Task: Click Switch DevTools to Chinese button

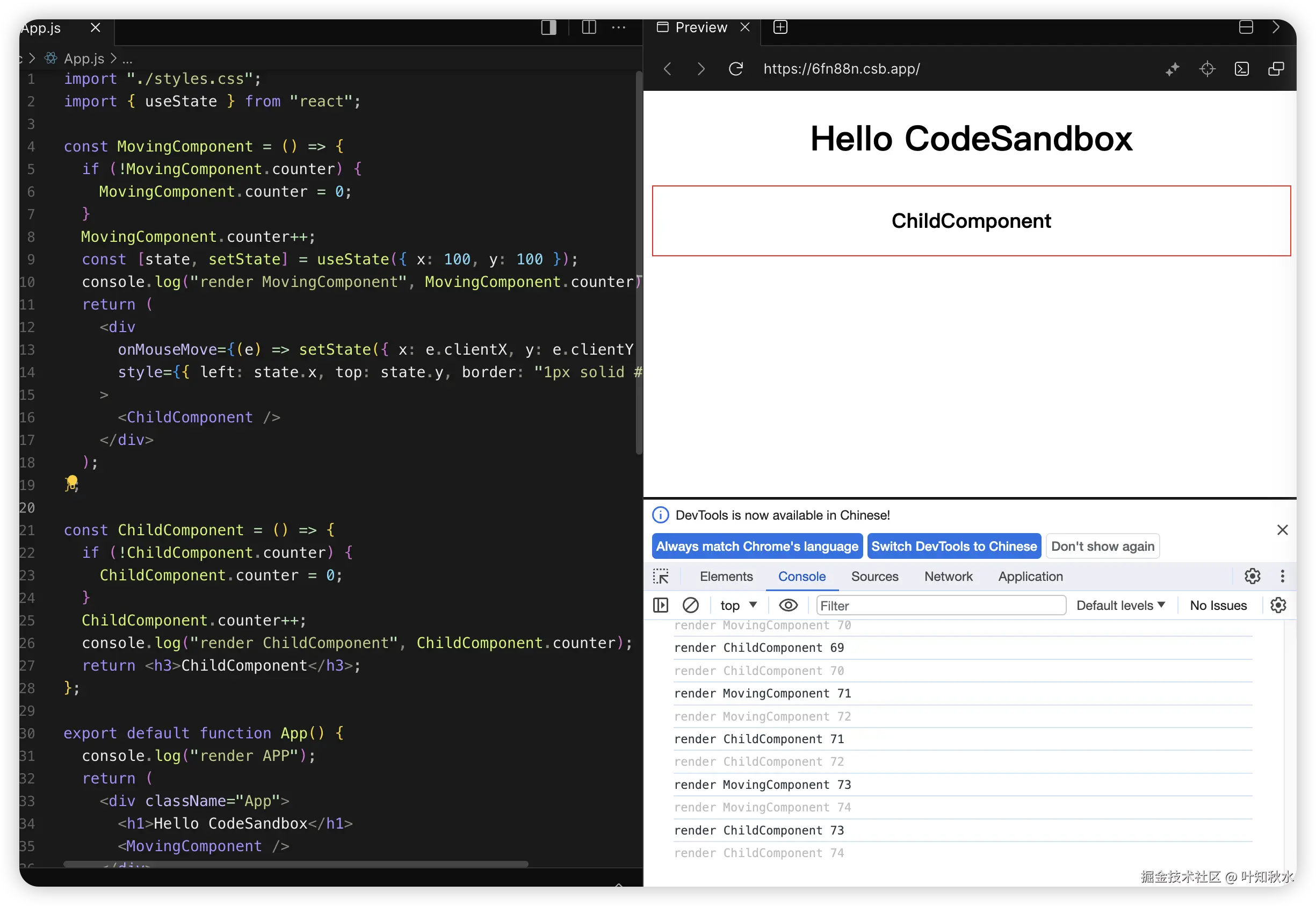Action: click(x=953, y=546)
